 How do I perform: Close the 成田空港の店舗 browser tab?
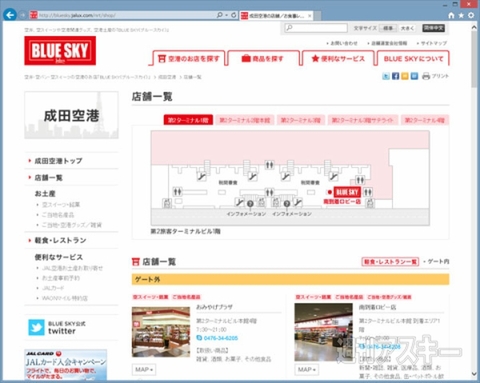[310, 16]
